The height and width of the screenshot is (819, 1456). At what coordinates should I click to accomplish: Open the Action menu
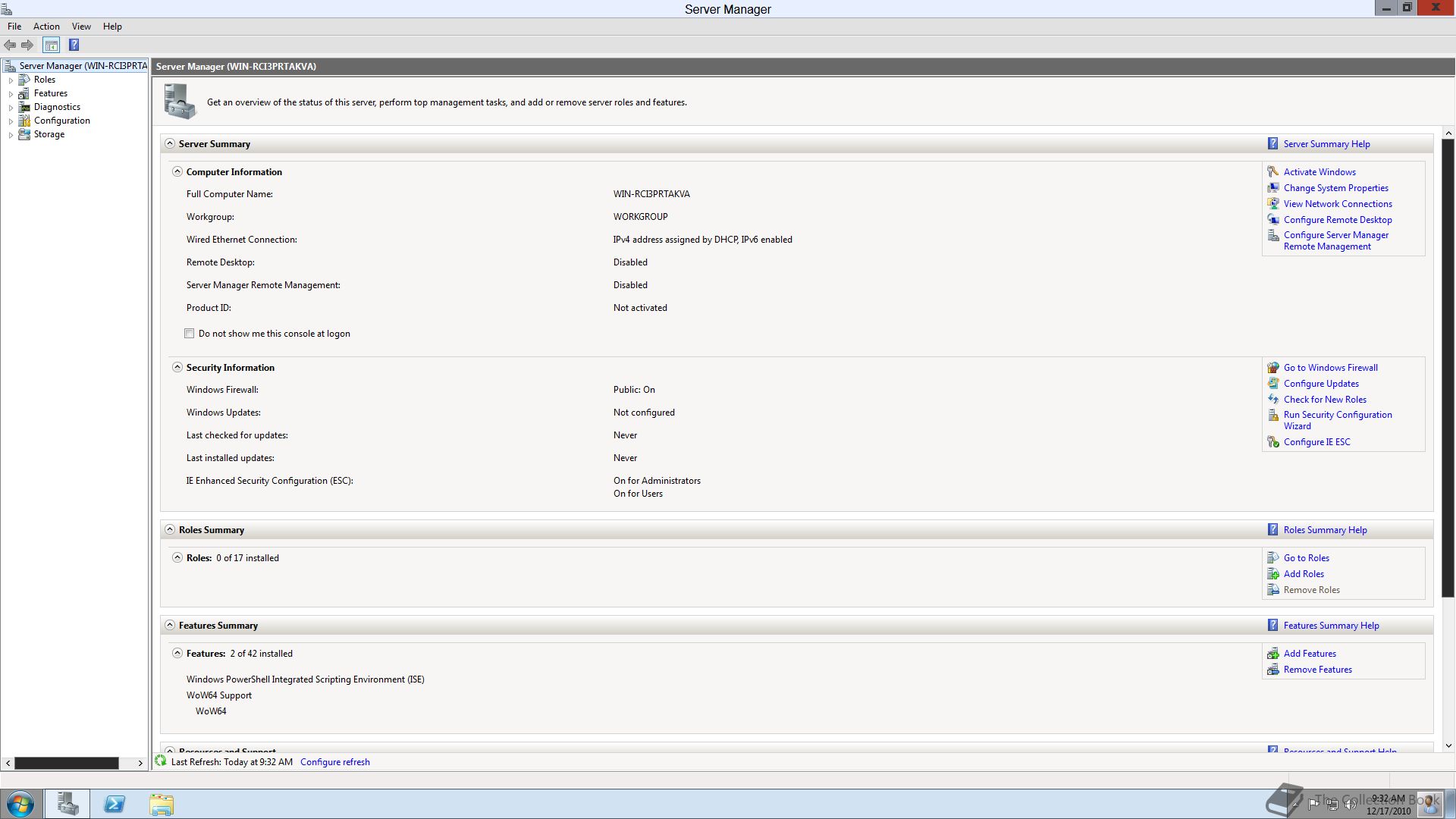coord(46,27)
